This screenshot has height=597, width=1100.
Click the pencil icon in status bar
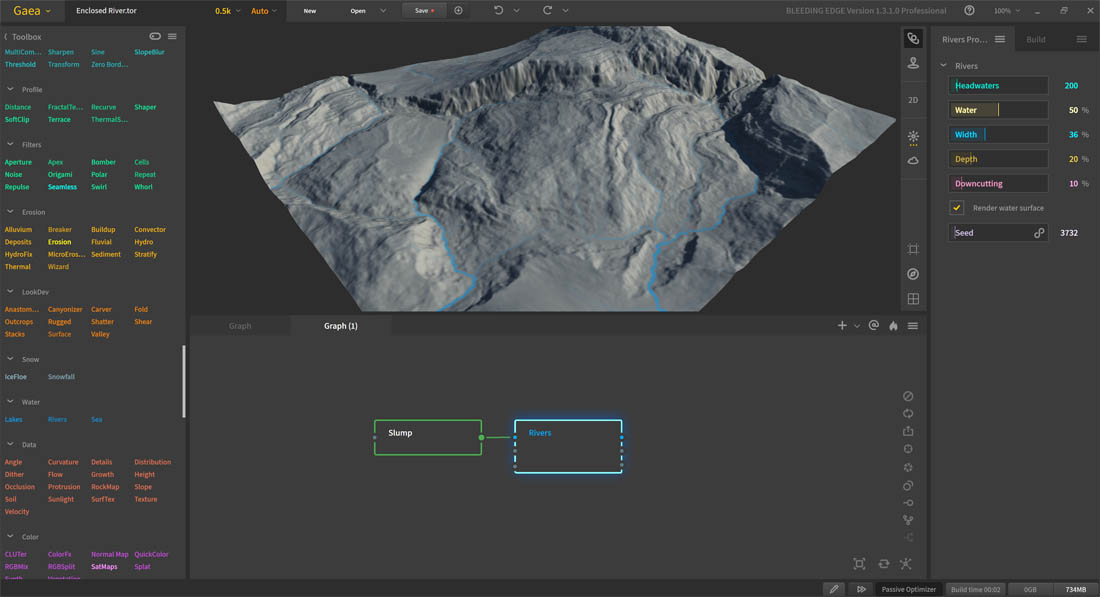point(833,589)
